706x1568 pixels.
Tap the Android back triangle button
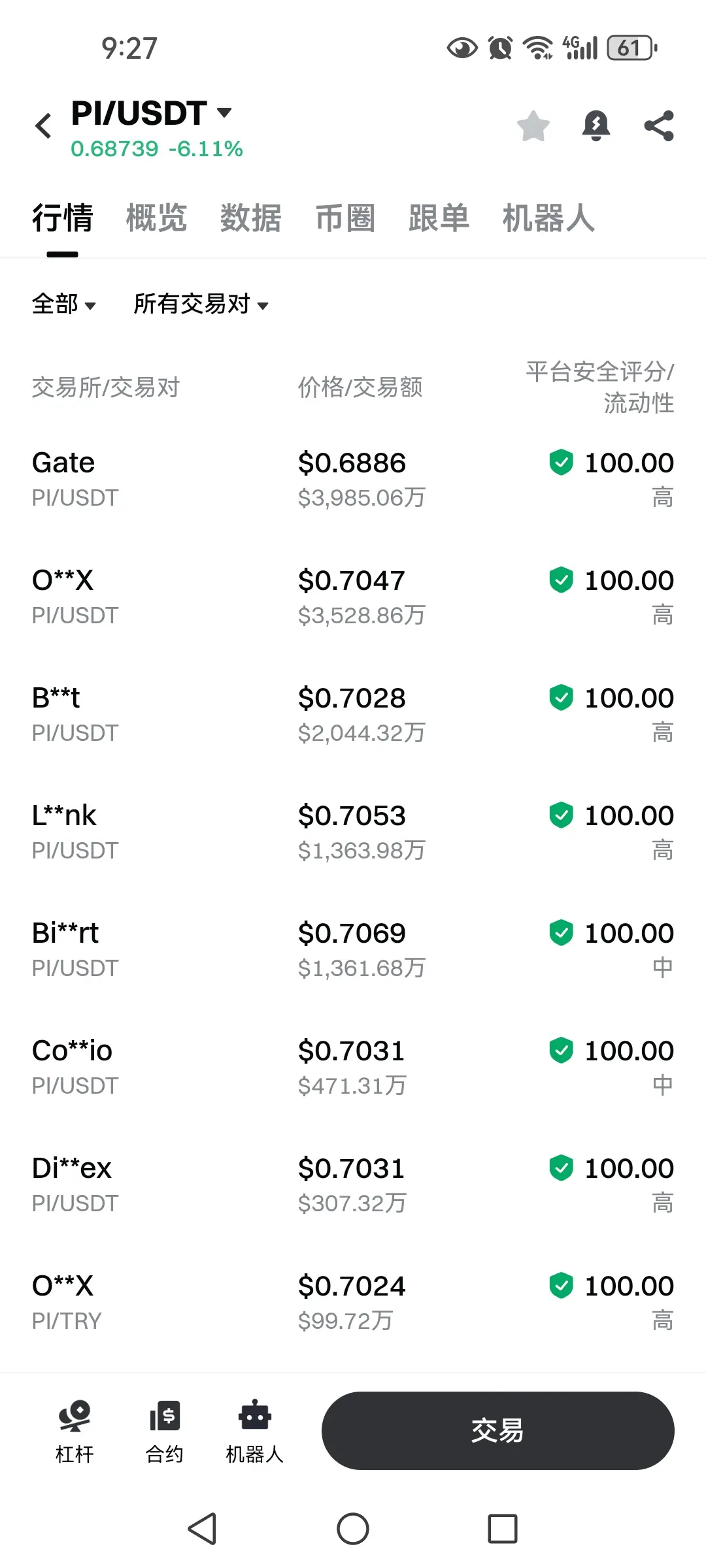click(x=202, y=1529)
